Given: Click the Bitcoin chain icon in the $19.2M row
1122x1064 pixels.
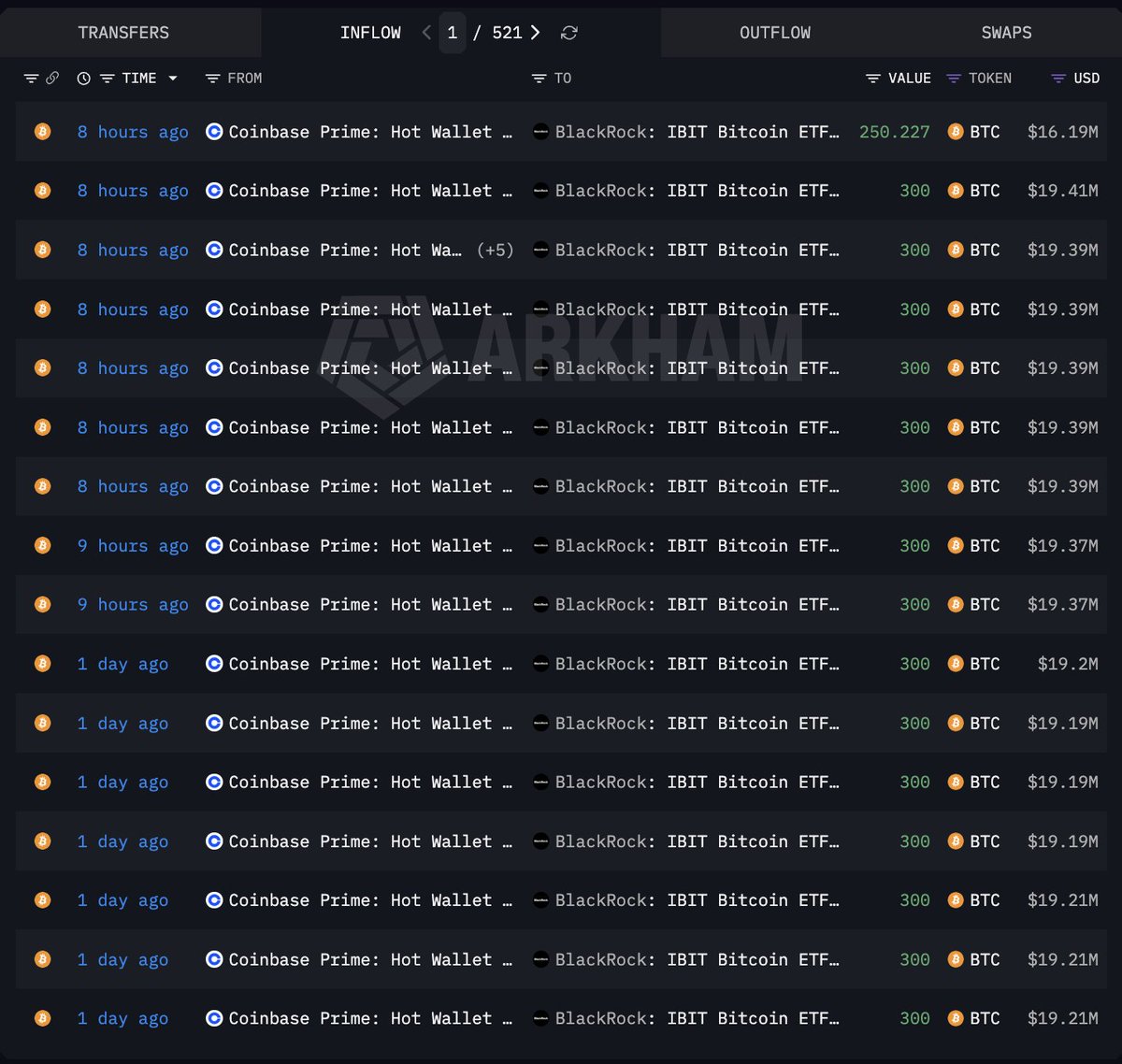Looking at the screenshot, I should (x=42, y=664).
